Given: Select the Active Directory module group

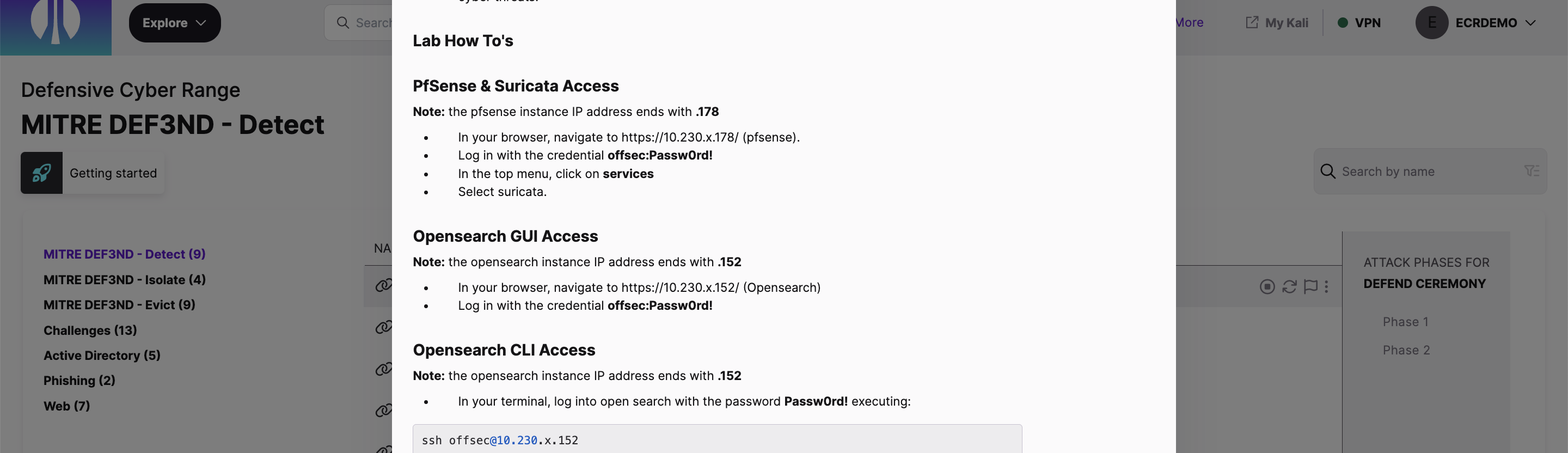Looking at the screenshot, I should pyautogui.click(x=101, y=355).
